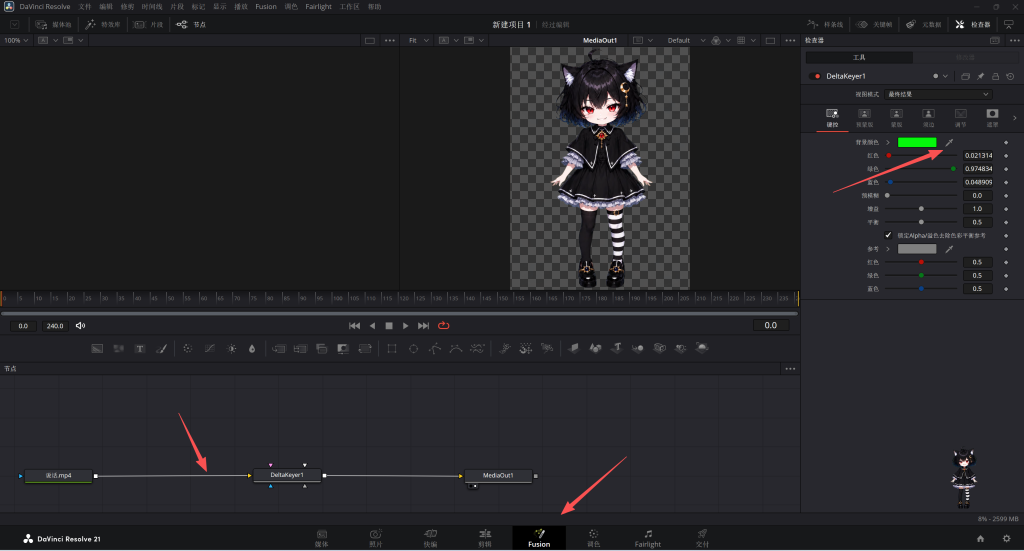Image resolution: width=1024 pixels, height=551 pixels.
Task: Toggle loop playback
Action: (443, 326)
